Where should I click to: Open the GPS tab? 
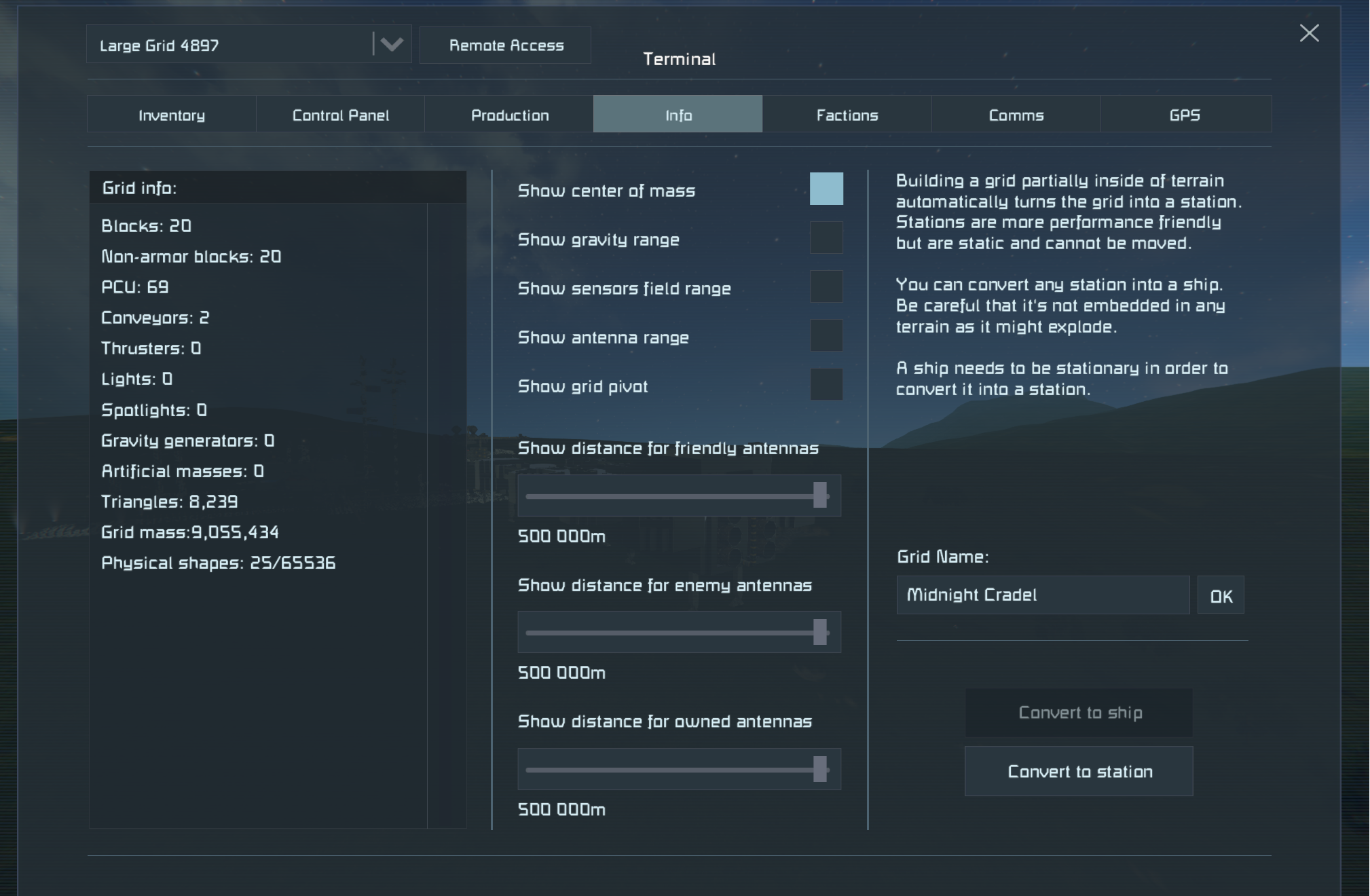click(x=1185, y=115)
